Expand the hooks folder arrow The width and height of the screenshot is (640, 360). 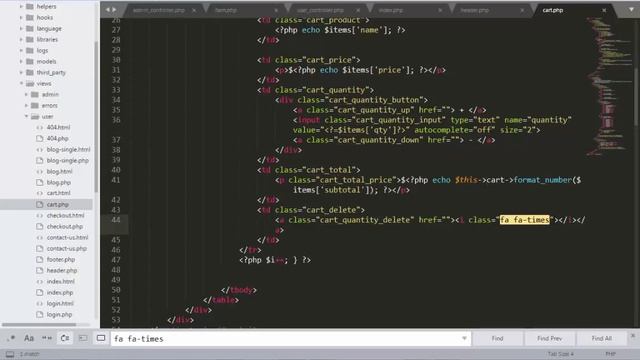pyautogui.click(x=21, y=18)
